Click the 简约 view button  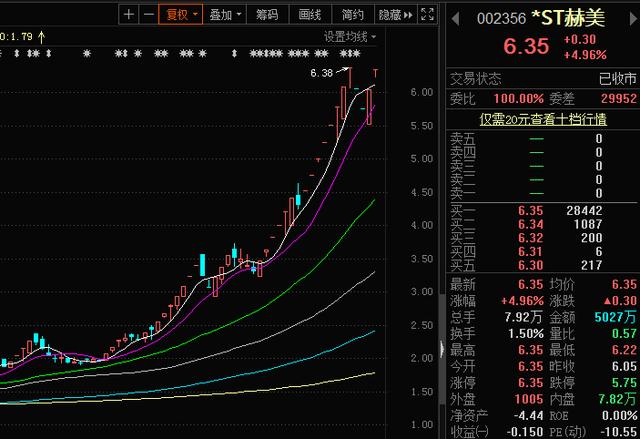click(352, 15)
